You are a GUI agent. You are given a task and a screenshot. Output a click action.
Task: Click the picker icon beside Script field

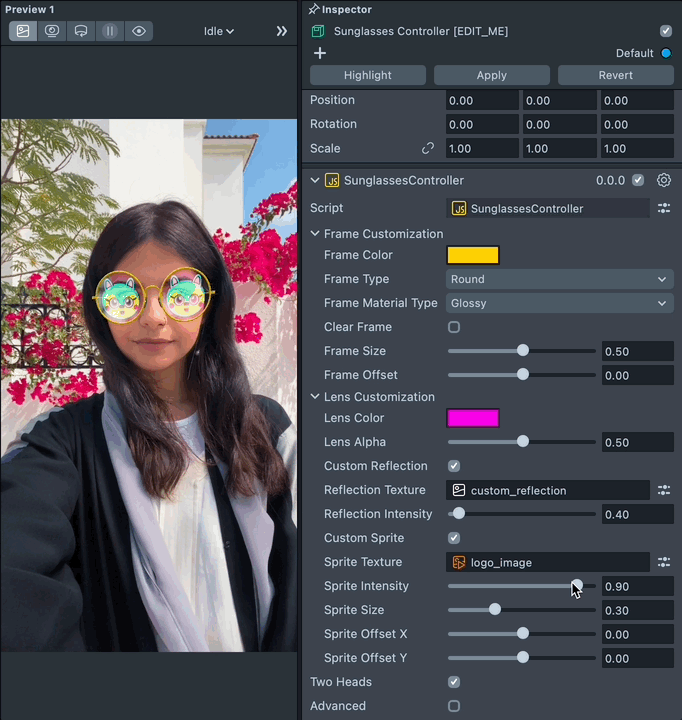(664, 208)
